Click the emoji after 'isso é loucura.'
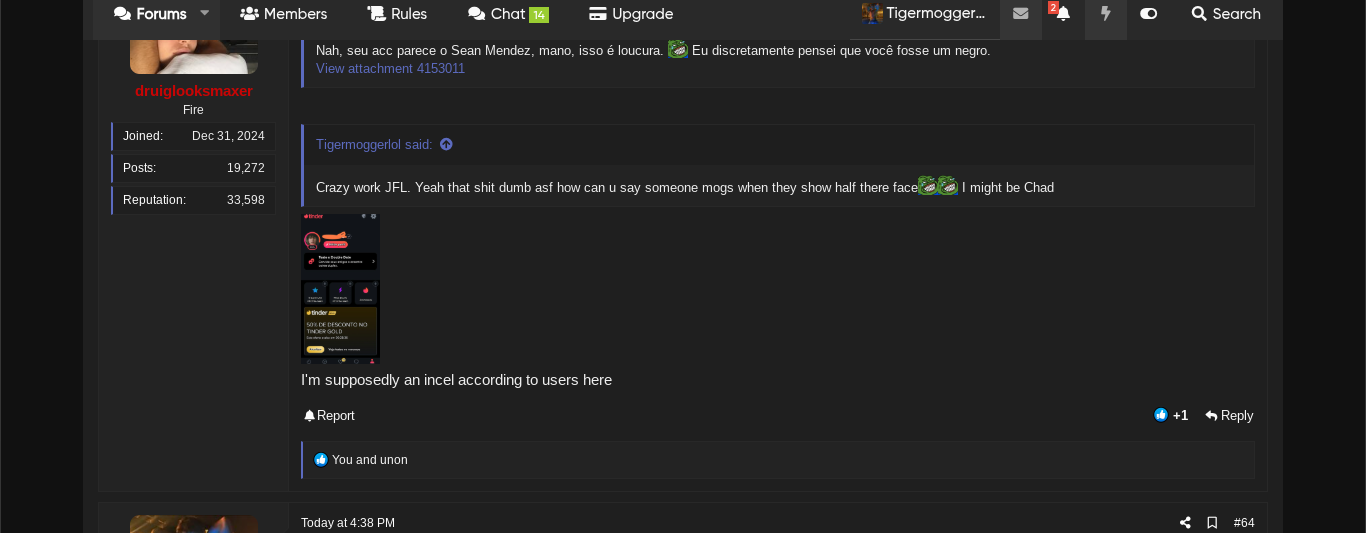Viewport: 1366px width, 533px height. click(678, 49)
